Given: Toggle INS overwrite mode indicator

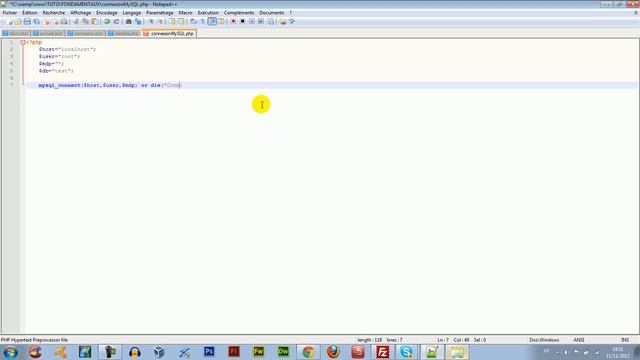Looking at the screenshot, I should (624, 340).
